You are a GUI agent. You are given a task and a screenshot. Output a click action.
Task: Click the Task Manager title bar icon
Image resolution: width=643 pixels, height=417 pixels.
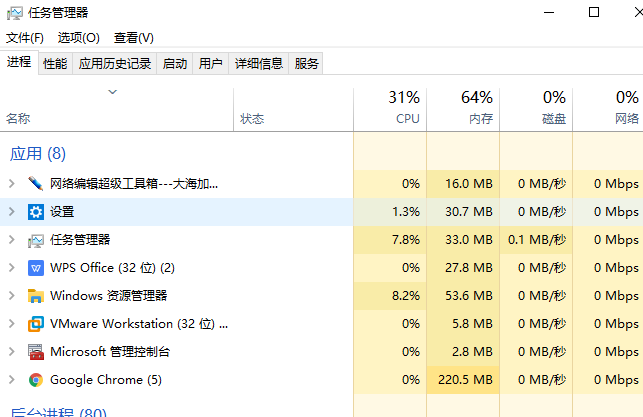click(x=14, y=13)
